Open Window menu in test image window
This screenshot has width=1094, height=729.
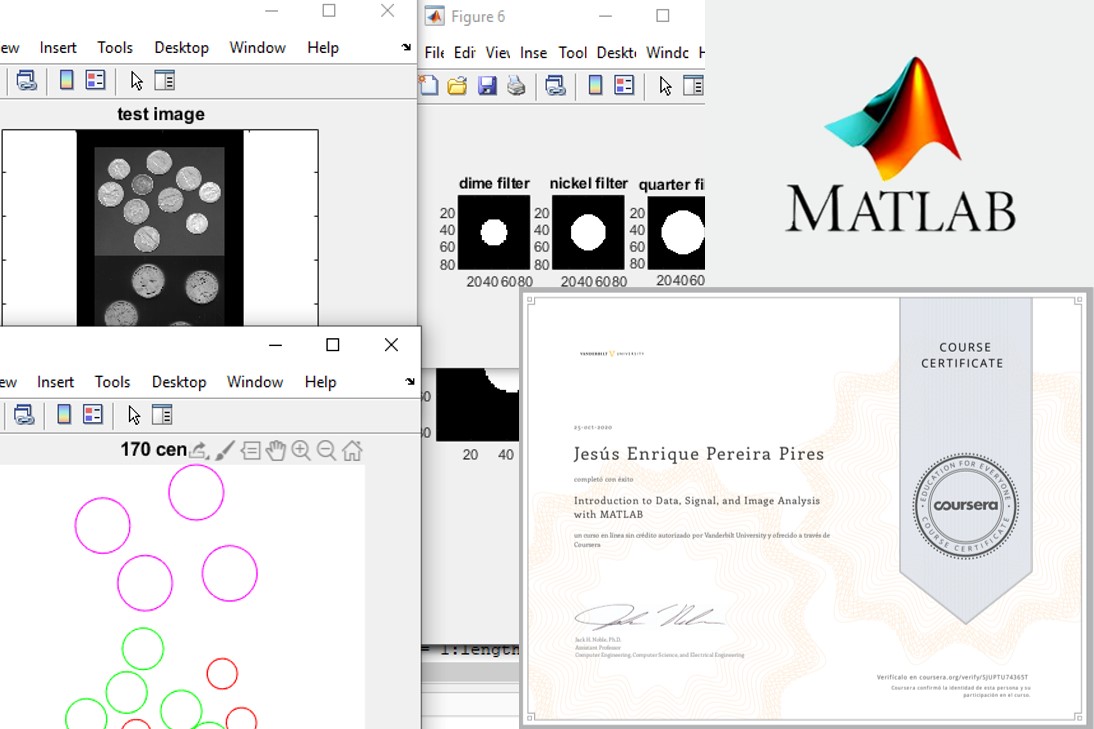(257, 47)
